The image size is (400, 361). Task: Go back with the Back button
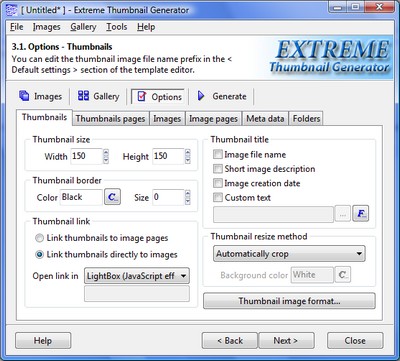(230, 341)
